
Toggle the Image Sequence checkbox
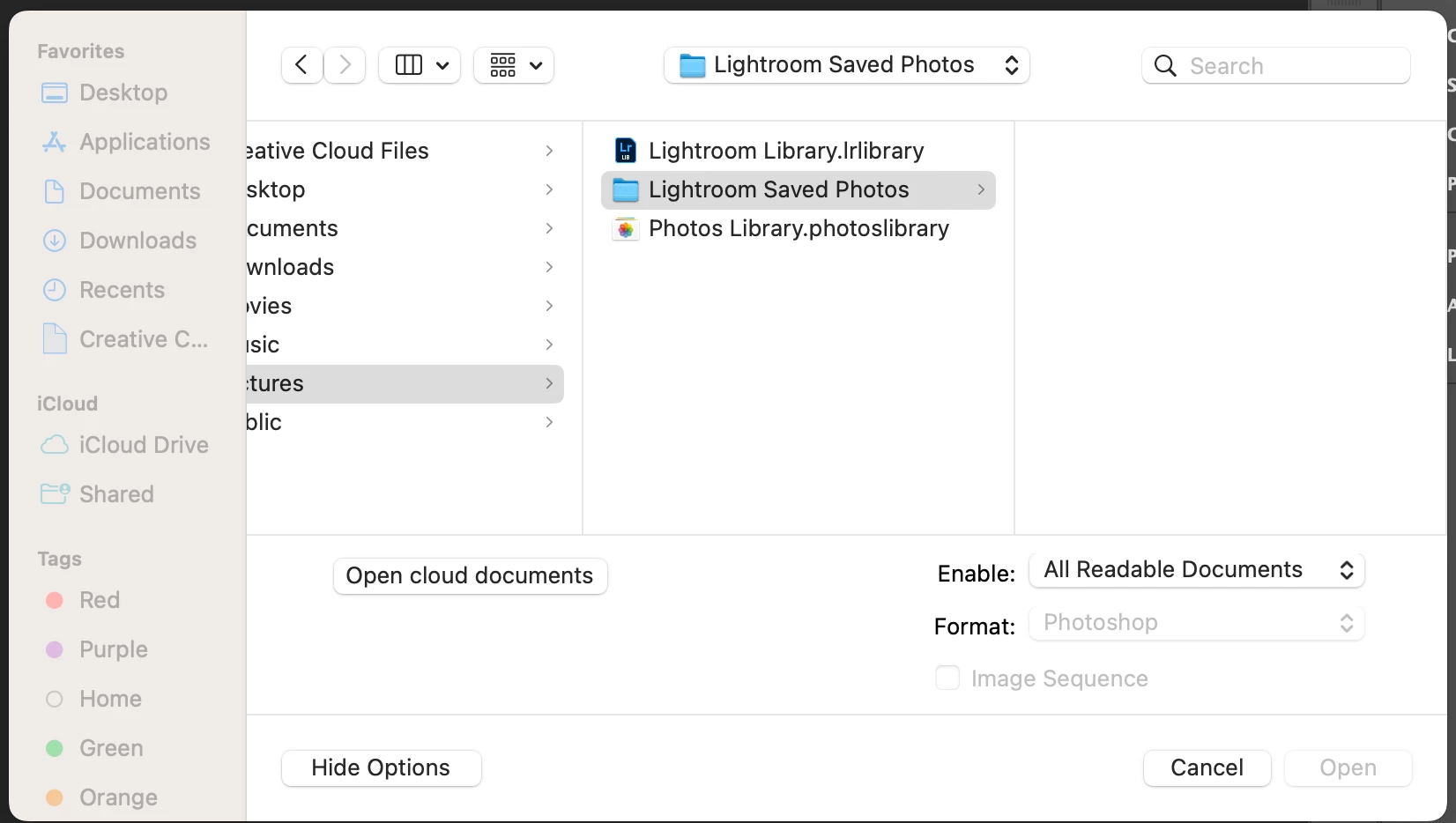pyautogui.click(x=947, y=678)
